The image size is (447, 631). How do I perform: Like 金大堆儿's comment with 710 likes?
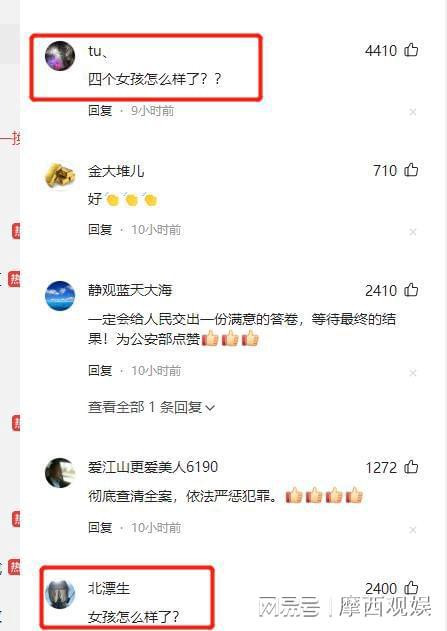[411, 170]
